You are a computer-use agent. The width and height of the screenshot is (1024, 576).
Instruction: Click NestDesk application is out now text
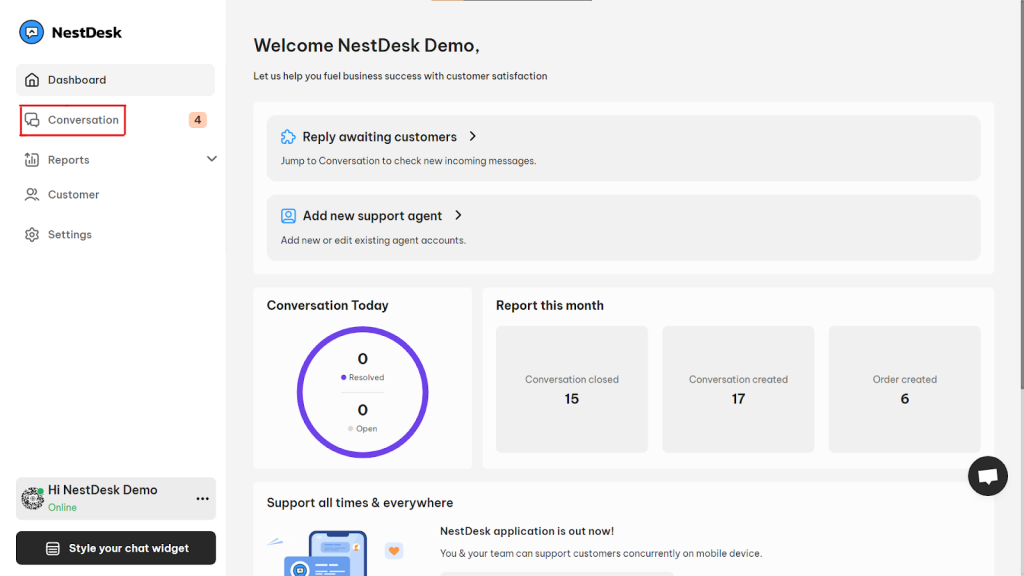pos(527,532)
